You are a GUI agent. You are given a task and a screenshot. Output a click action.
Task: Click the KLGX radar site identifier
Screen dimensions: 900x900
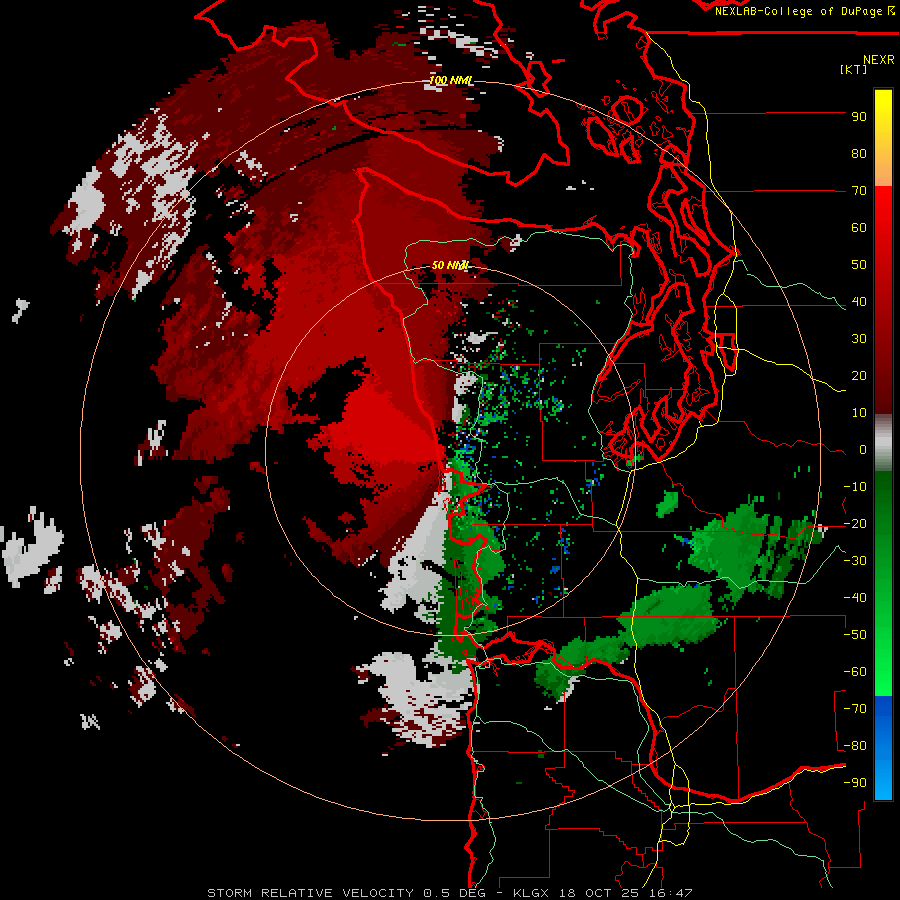533,893
